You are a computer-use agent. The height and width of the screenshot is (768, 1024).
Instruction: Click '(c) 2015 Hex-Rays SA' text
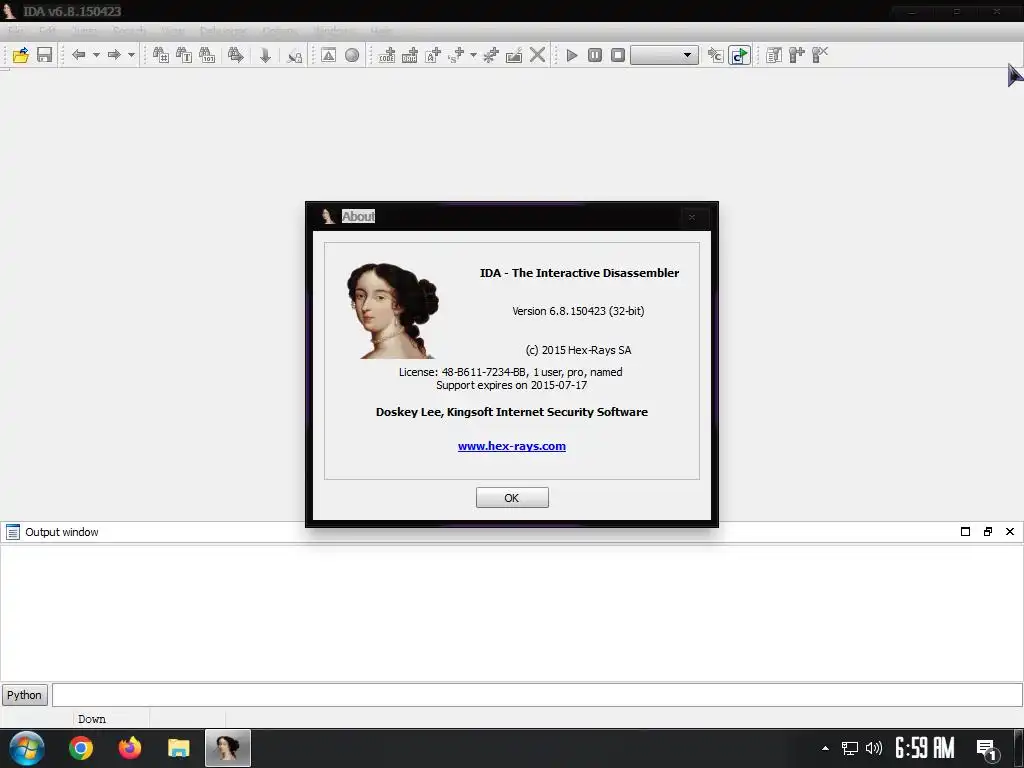click(579, 350)
